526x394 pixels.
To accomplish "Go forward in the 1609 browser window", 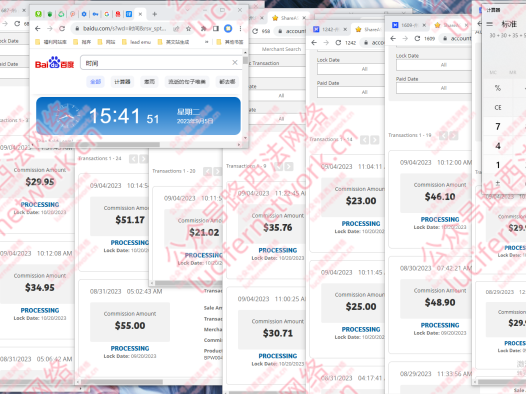I will coord(405,39).
